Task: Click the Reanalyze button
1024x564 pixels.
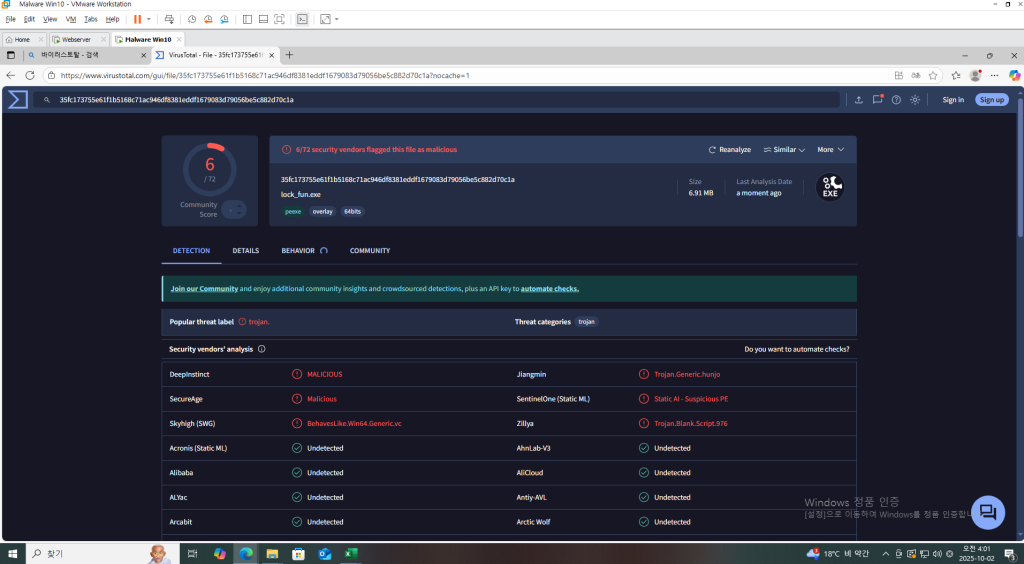Action: pyautogui.click(x=729, y=150)
